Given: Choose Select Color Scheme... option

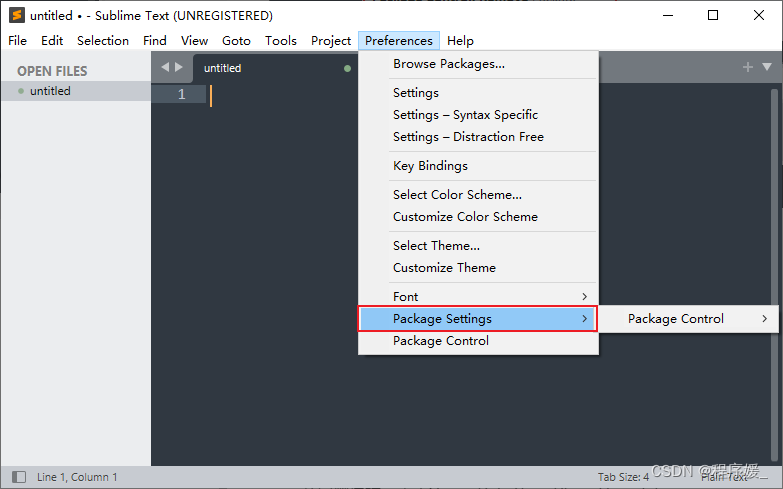Looking at the screenshot, I should click(x=457, y=194).
